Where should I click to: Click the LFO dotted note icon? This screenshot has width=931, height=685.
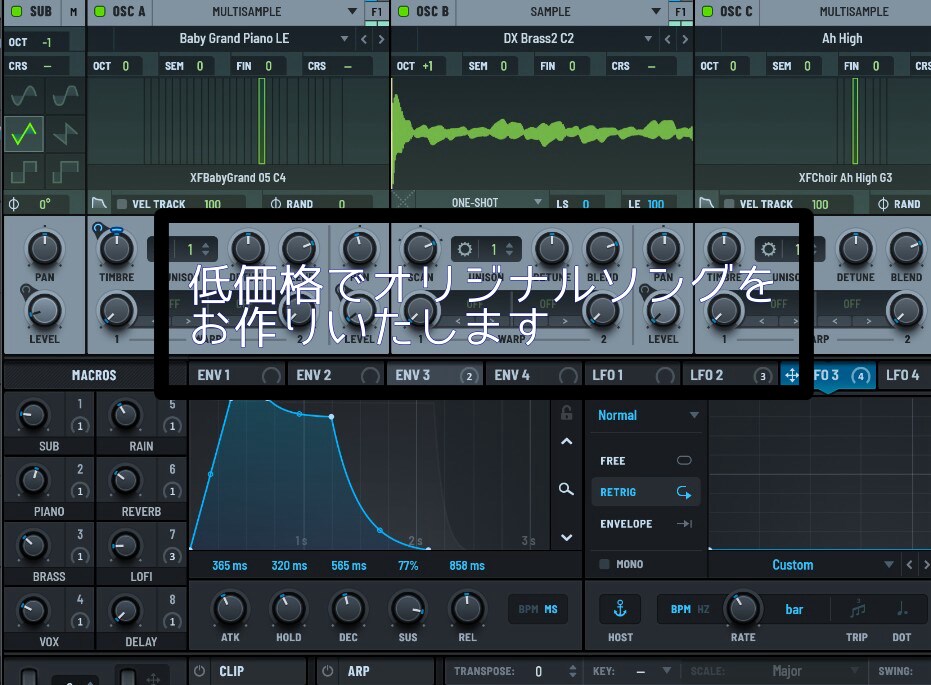click(902, 608)
